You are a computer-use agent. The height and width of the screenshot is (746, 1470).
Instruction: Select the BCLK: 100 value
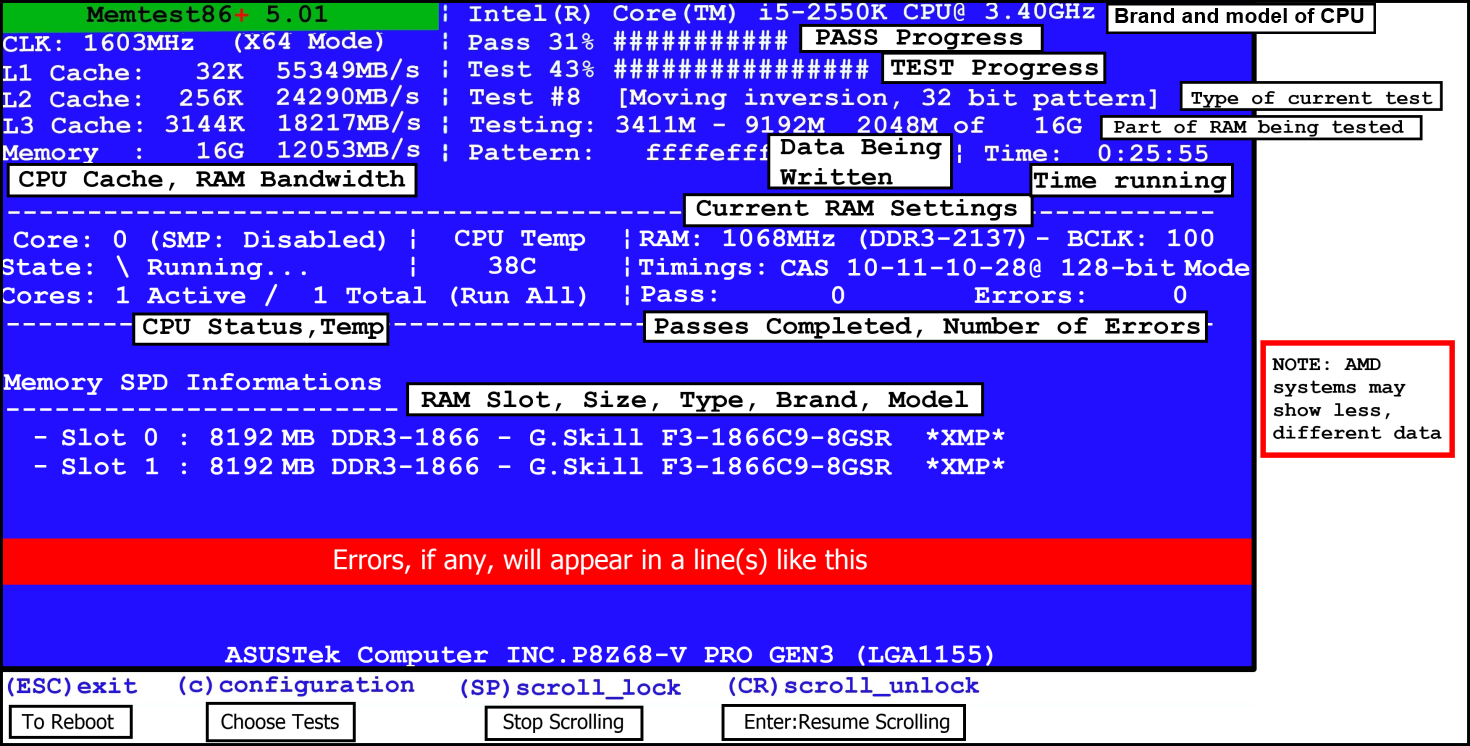(1140, 239)
